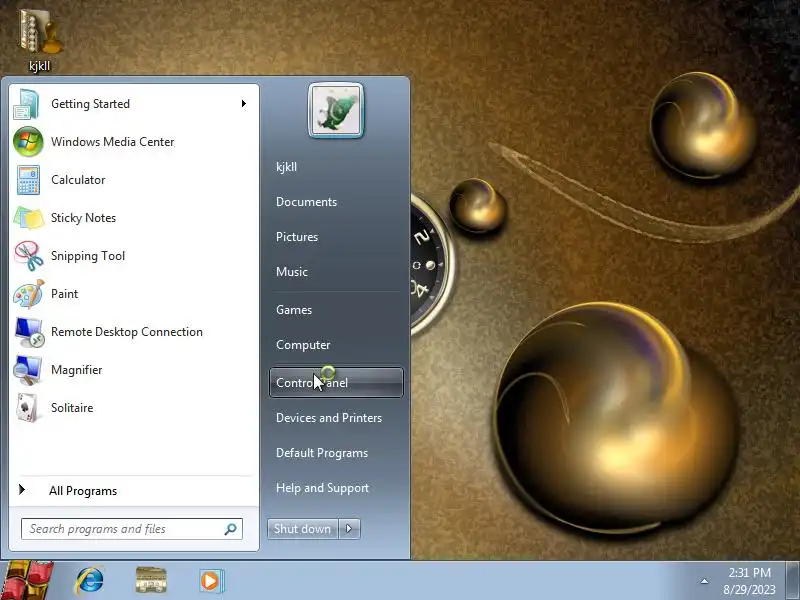The image size is (800, 600).
Task: Click the clock gadget on the desktop
Action: click(433, 265)
